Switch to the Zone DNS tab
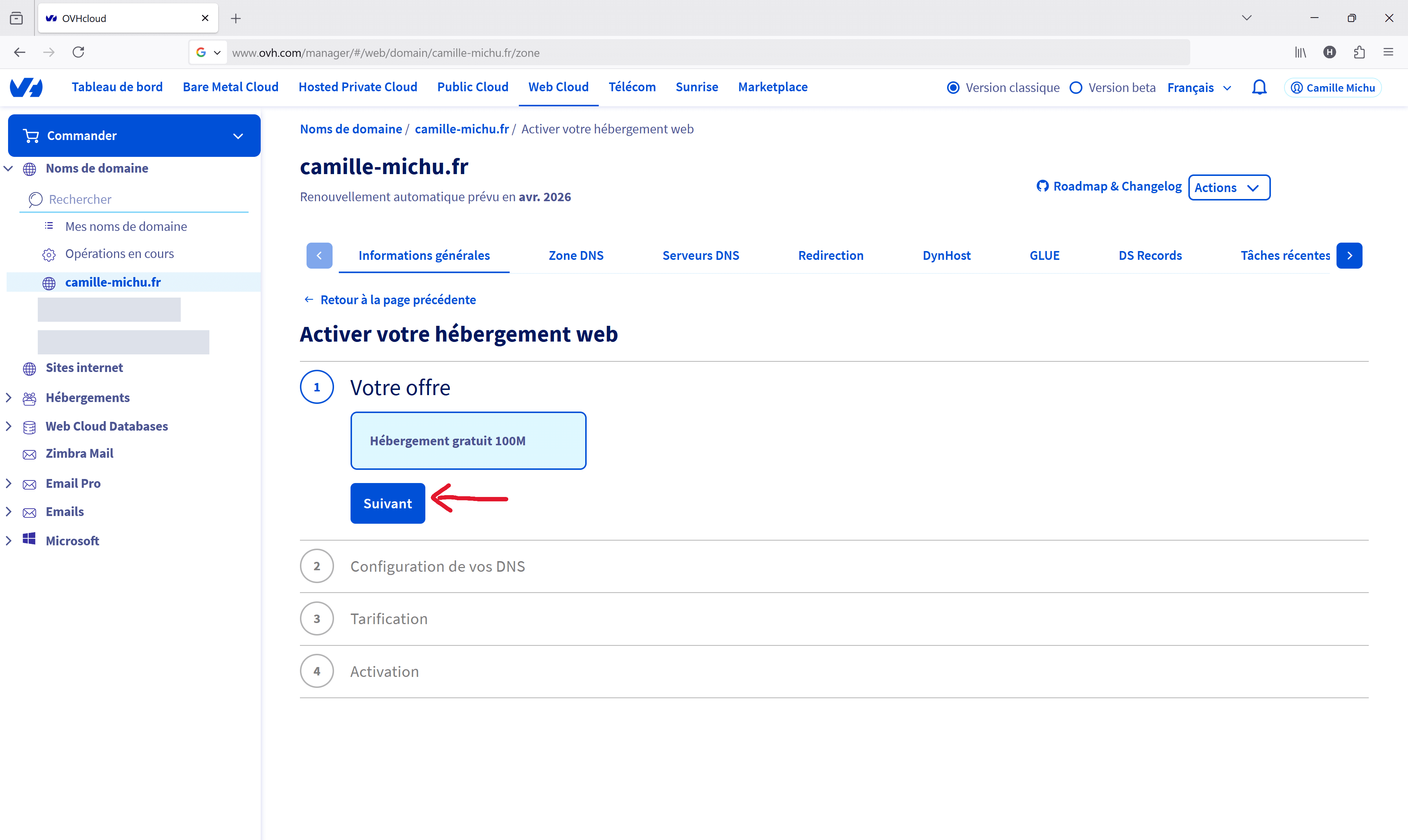1408x840 pixels. click(x=576, y=255)
